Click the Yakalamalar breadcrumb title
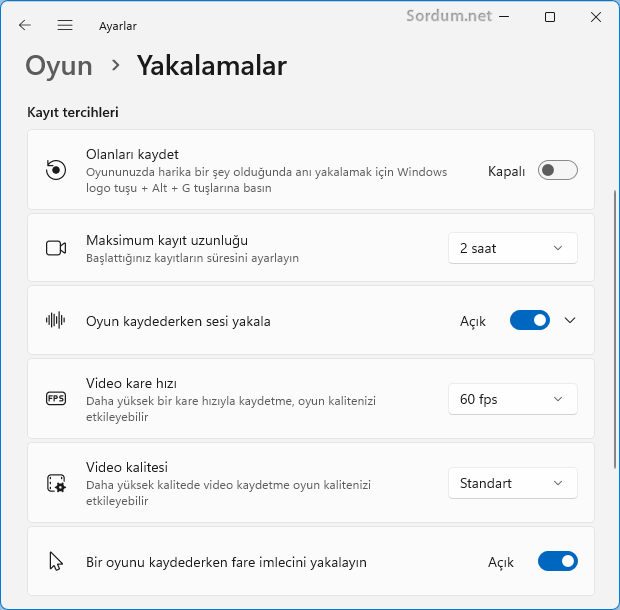620x610 pixels. 212,66
